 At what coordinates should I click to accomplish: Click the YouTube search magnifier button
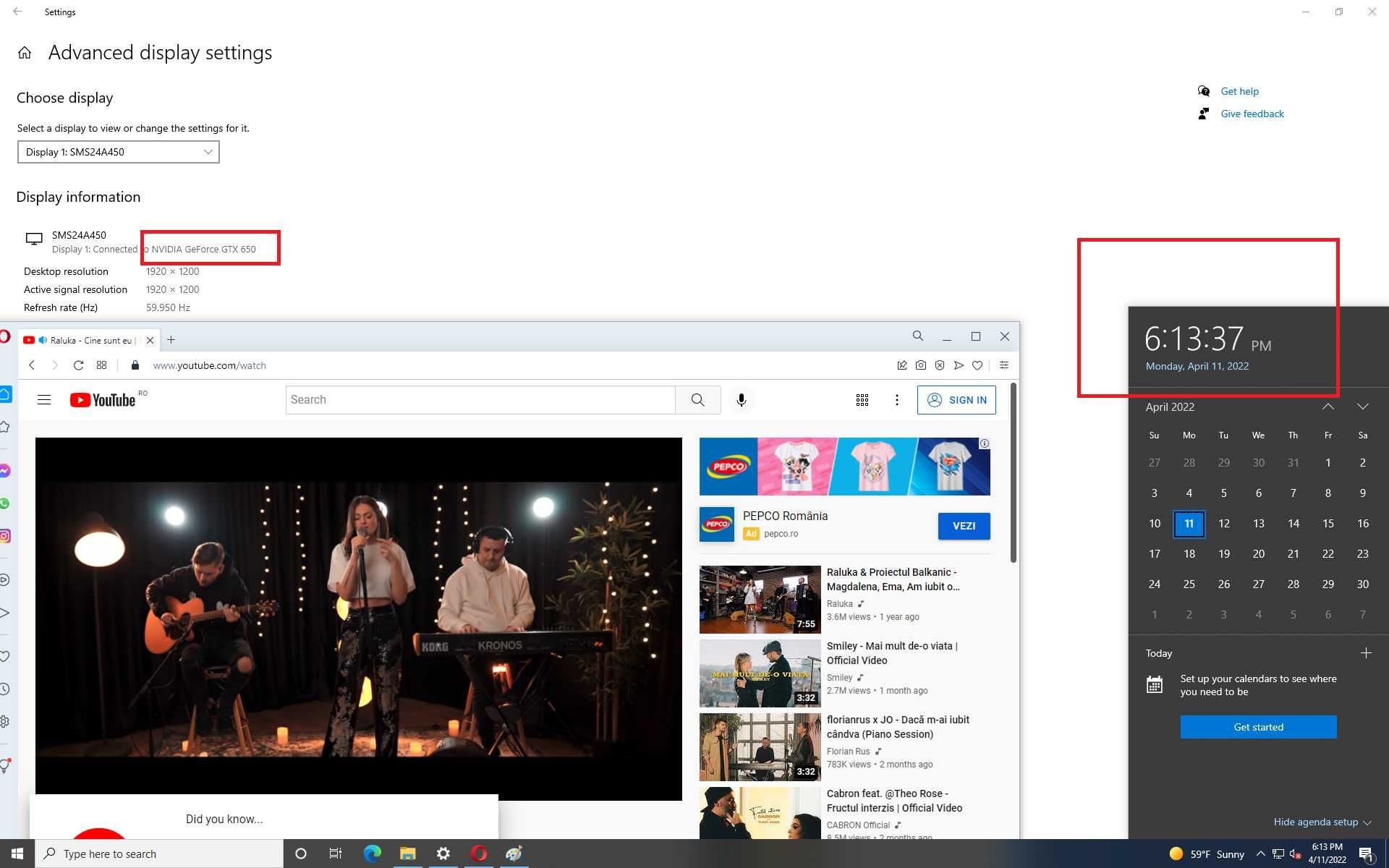coord(697,400)
